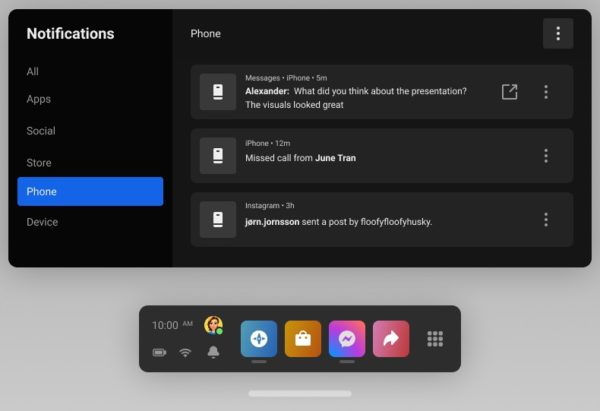Show more options for Instagram notification
Image resolution: width=600 pixels, height=411 pixels.
[x=546, y=220]
